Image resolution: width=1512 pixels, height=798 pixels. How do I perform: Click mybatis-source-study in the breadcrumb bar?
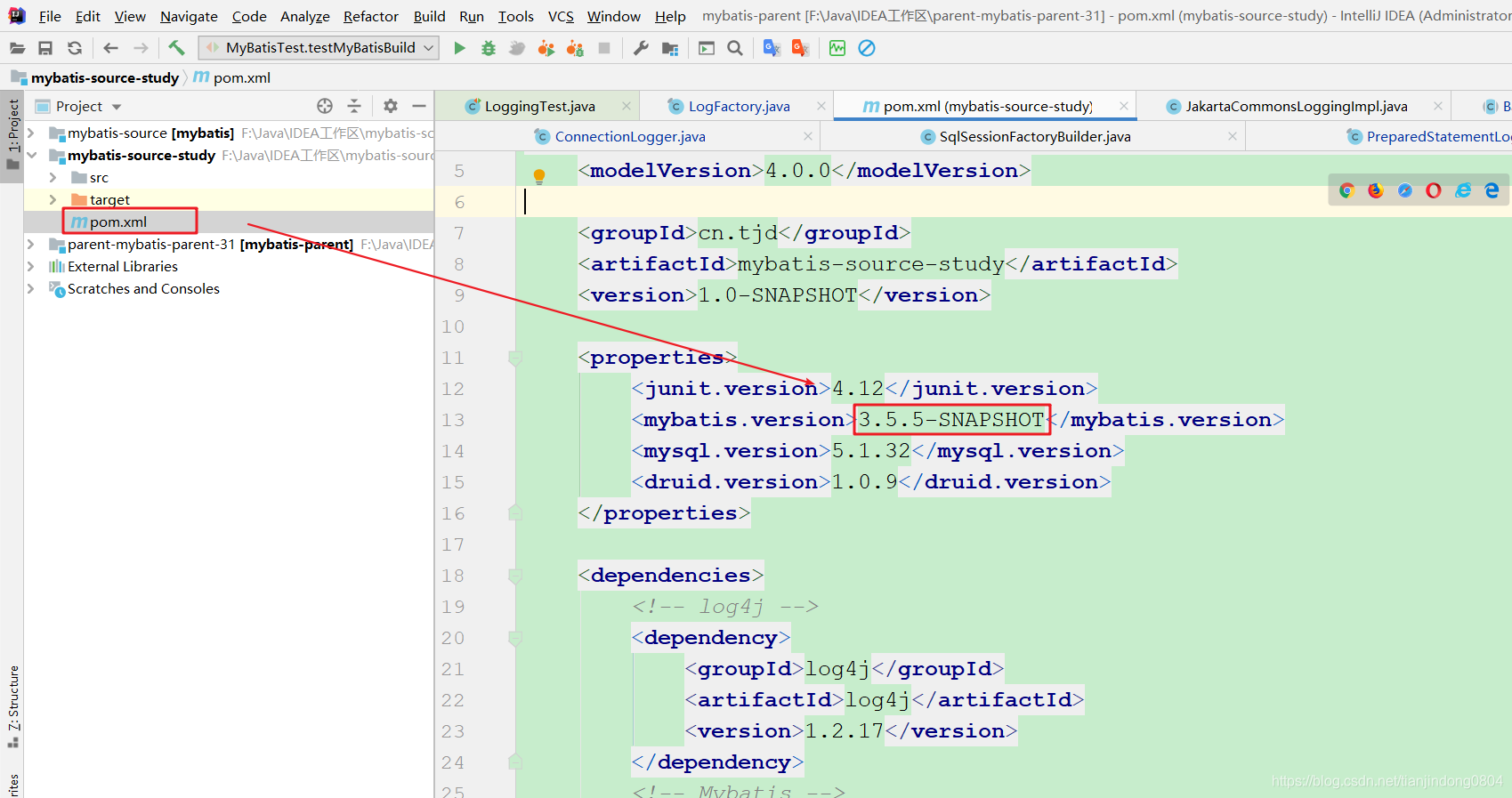pyautogui.click(x=105, y=77)
